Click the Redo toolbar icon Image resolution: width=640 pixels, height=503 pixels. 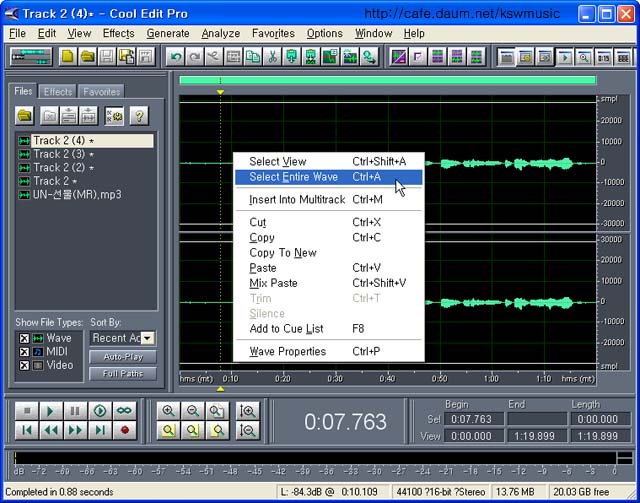[195, 57]
